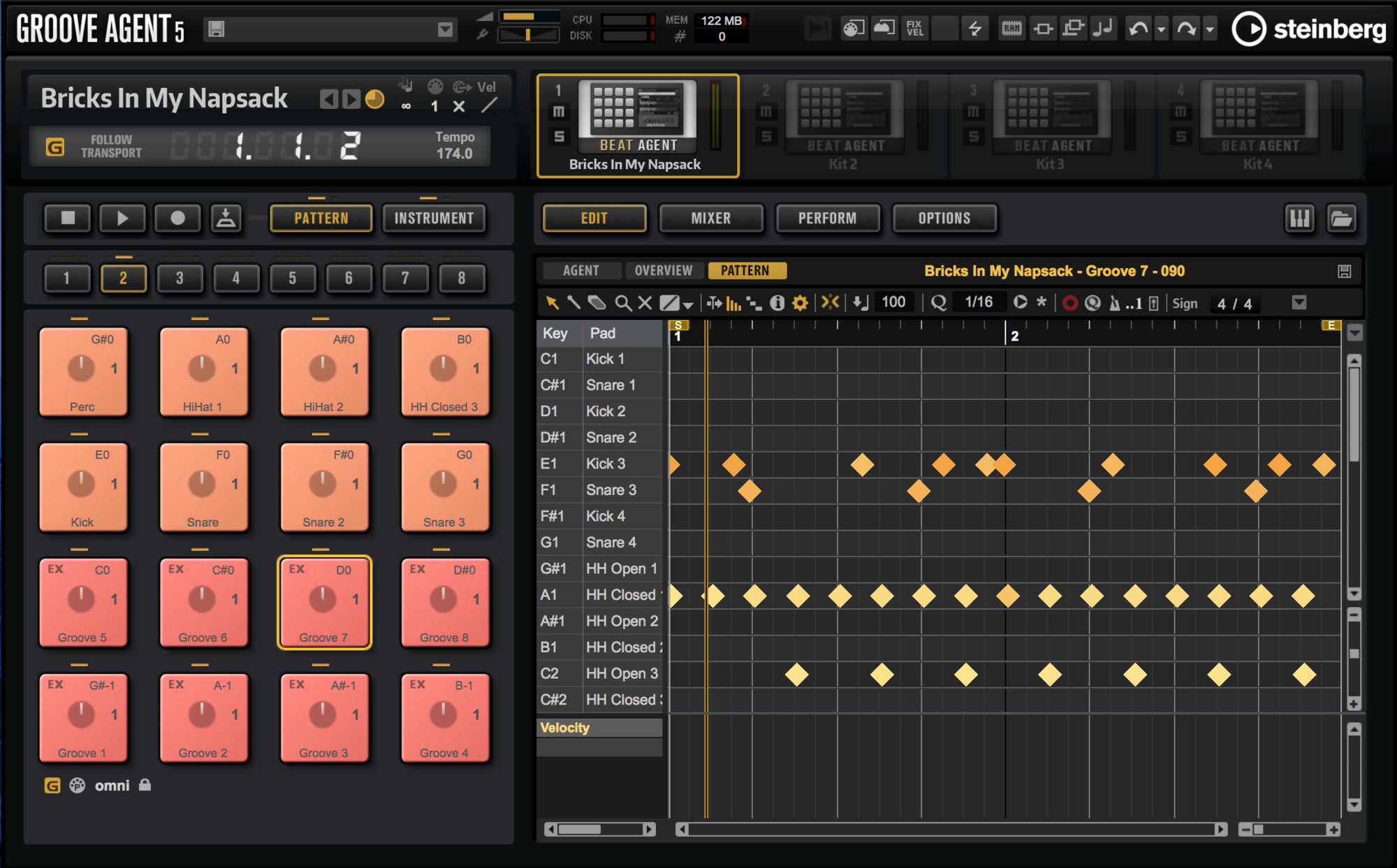This screenshot has height=868, width=1397.
Task: Save preset with the top floppy icon
Action: pyautogui.click(x=217, y=29)
